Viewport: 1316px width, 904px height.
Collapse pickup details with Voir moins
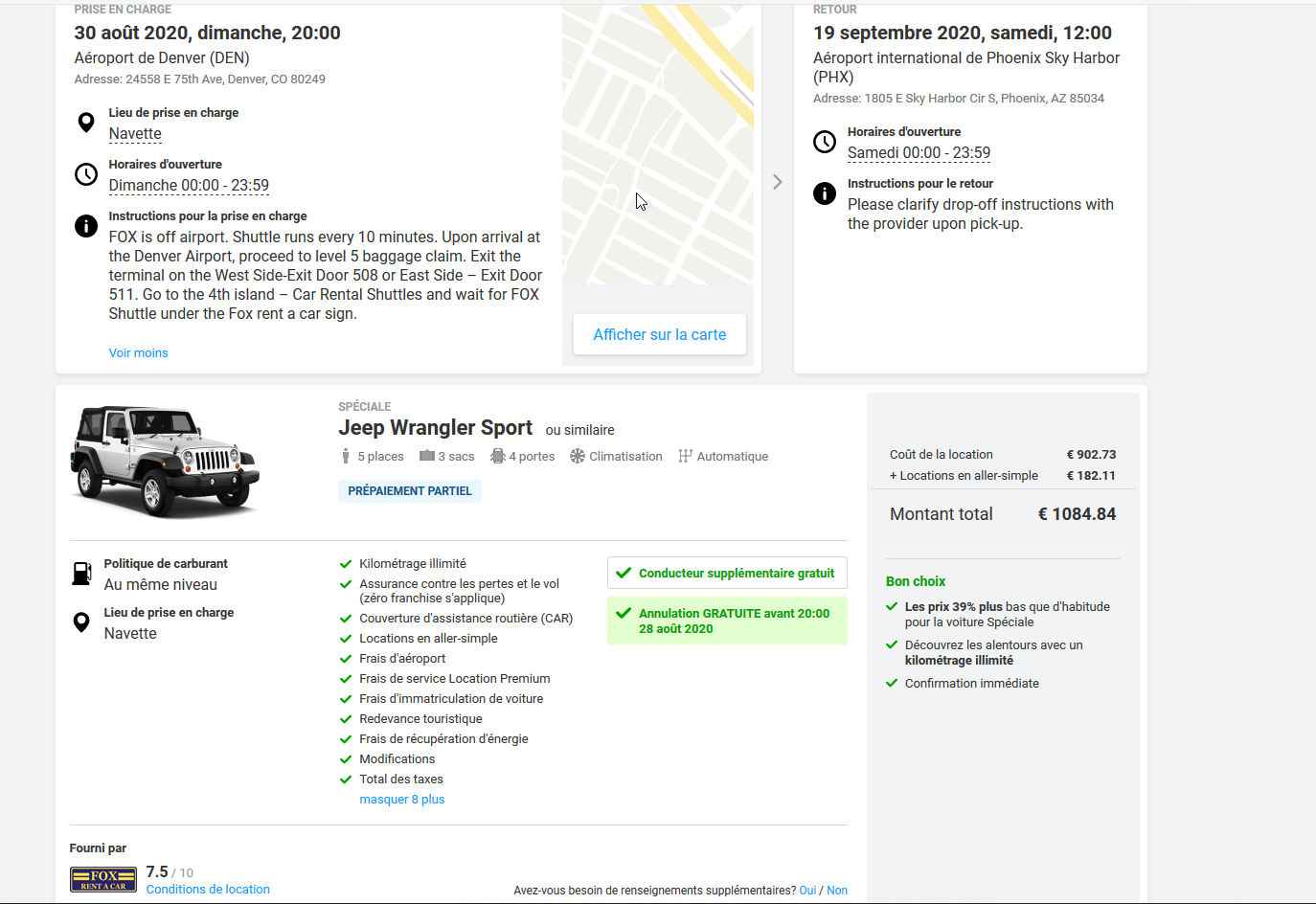138,353
